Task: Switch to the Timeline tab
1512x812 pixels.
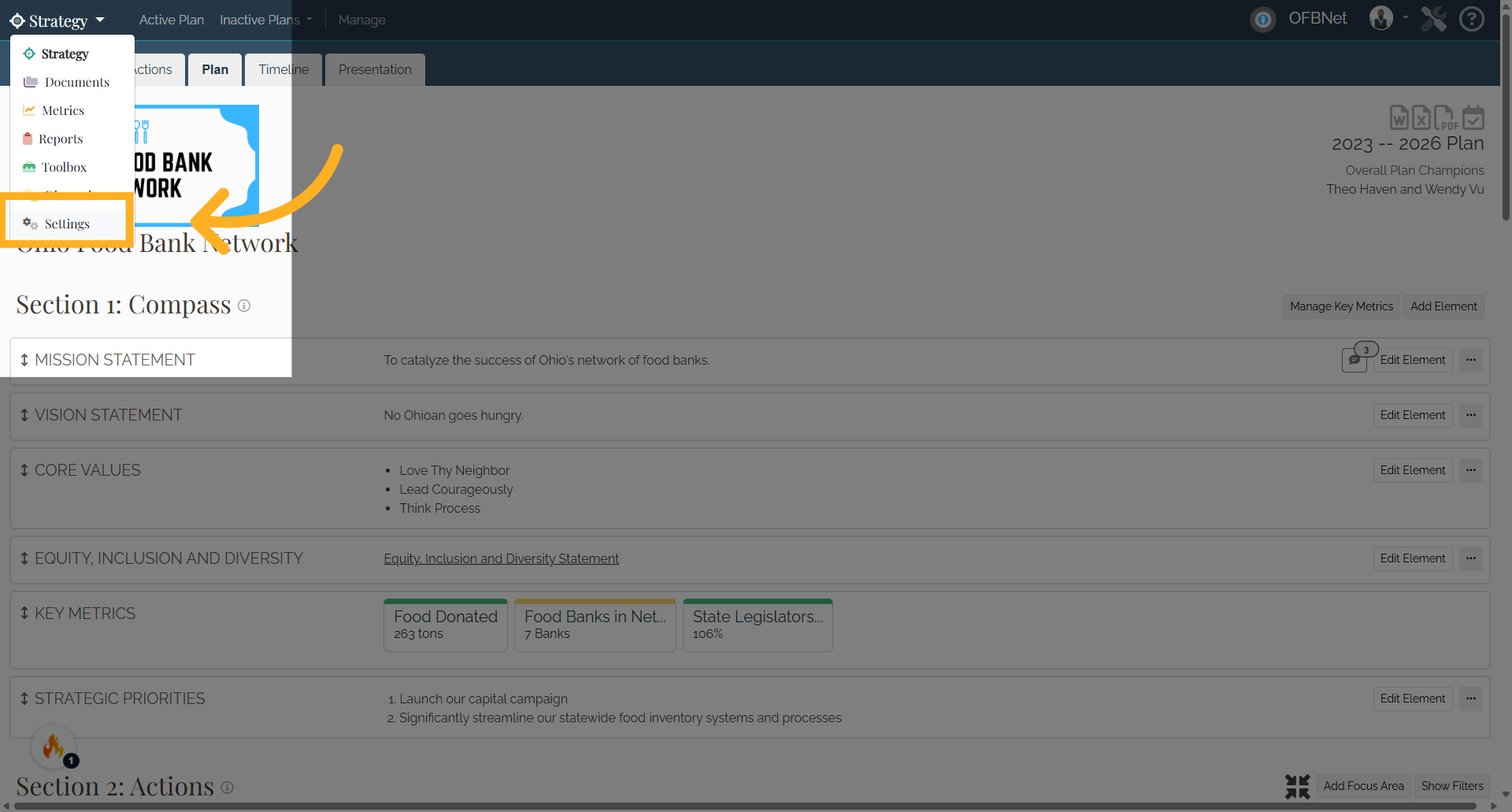Action: click(x=283, y=69)
